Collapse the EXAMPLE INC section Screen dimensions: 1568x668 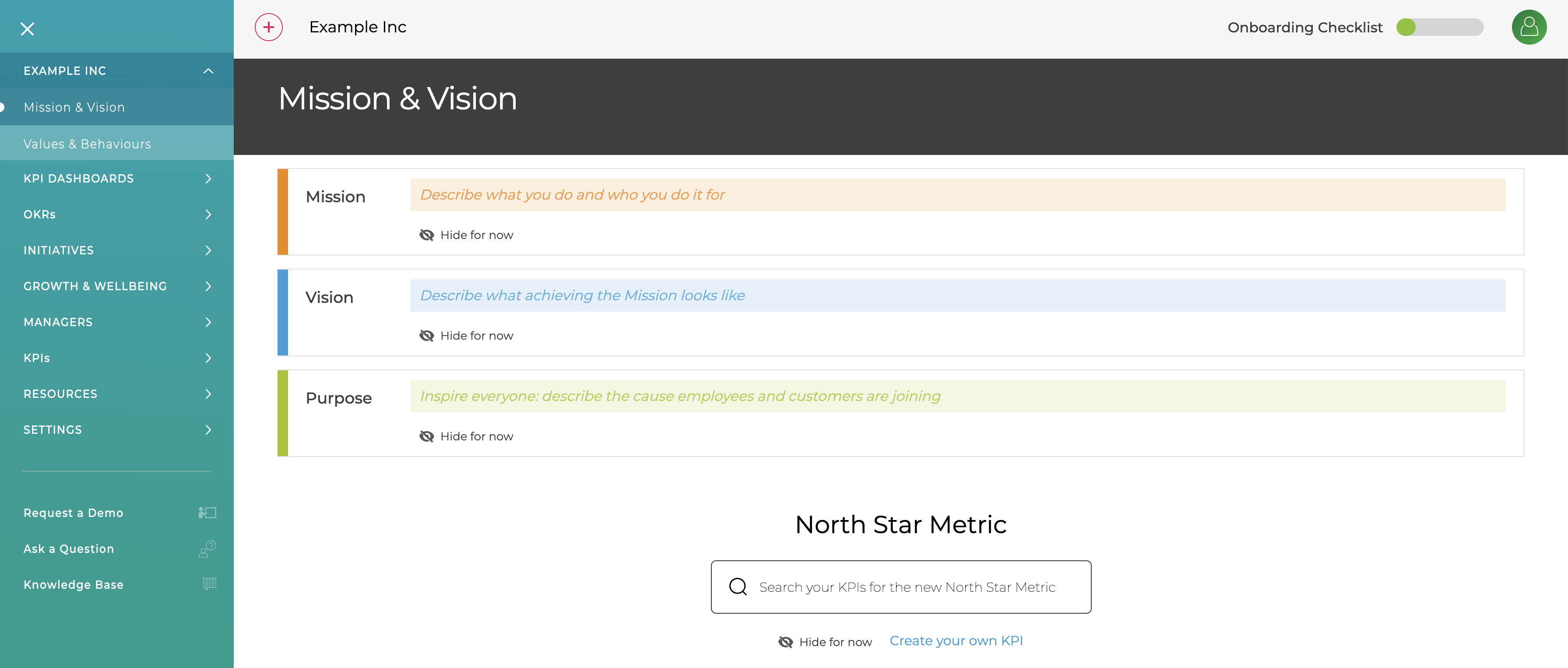[207, 70]
